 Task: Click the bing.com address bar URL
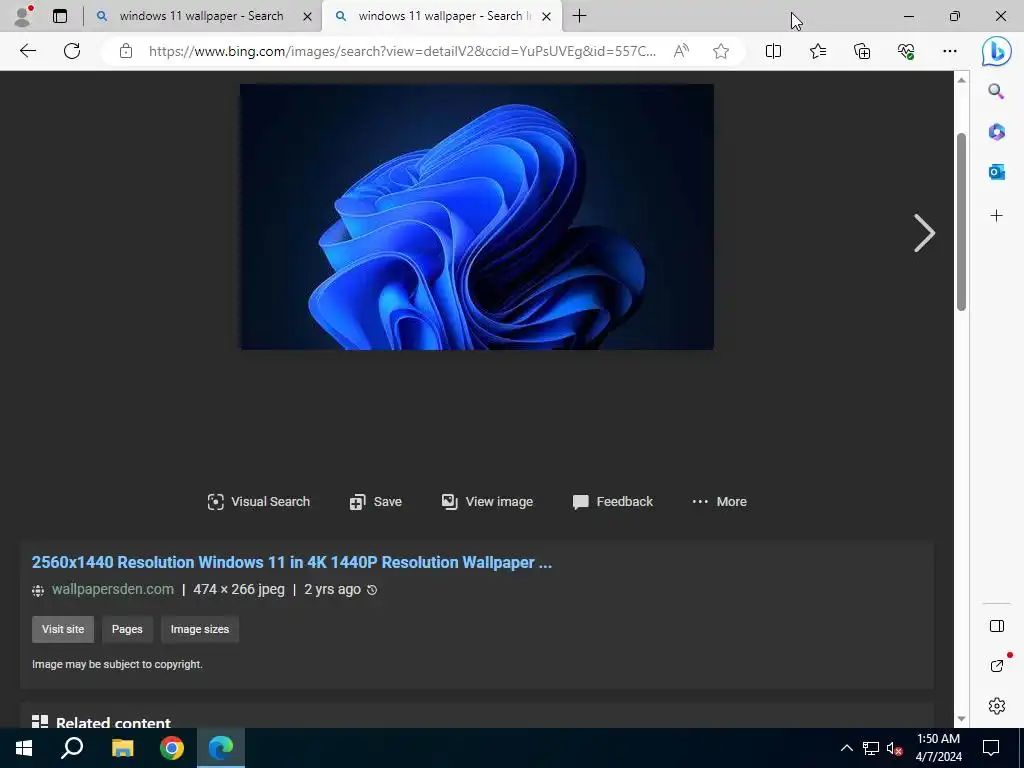(402, 51)
